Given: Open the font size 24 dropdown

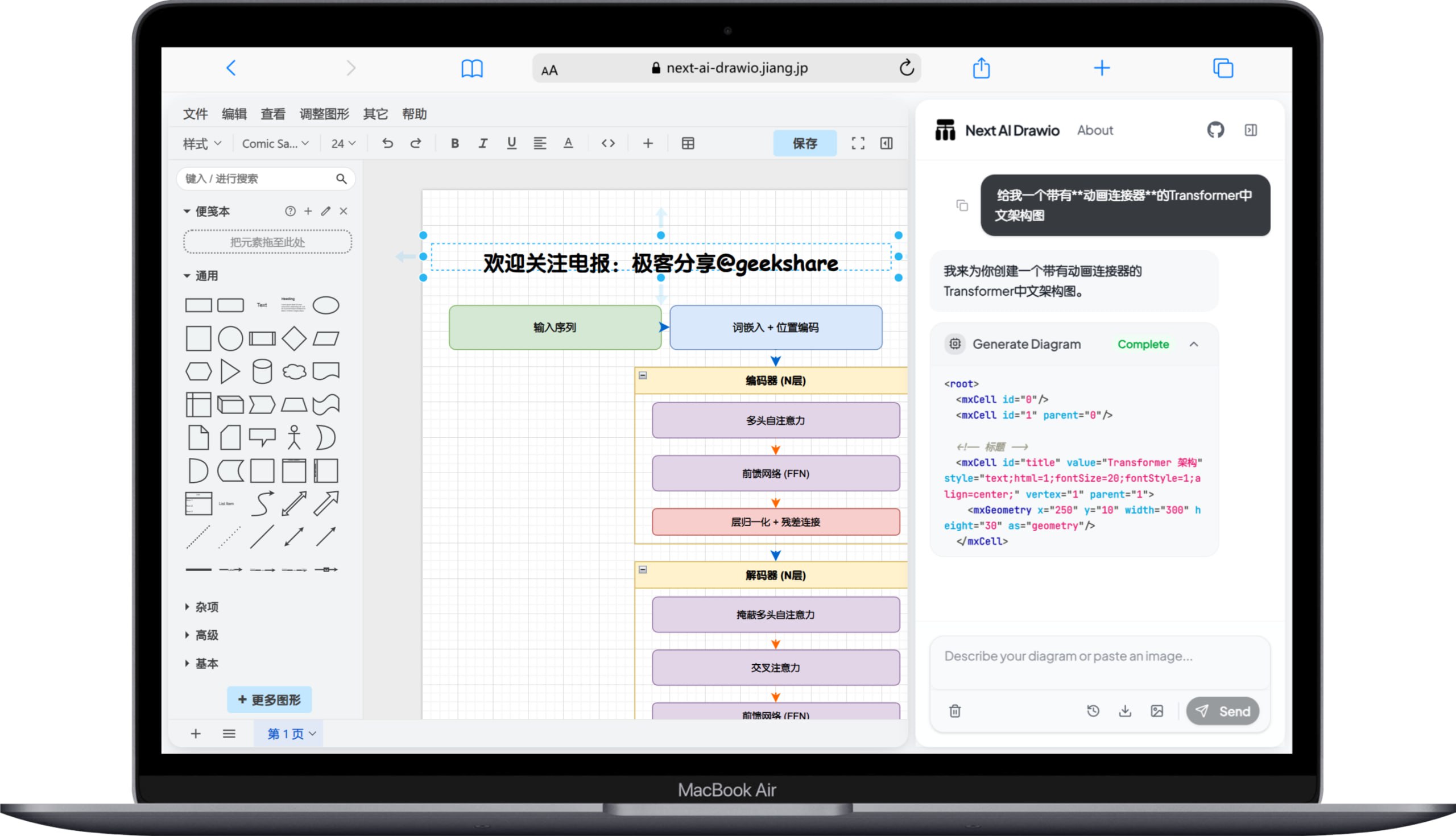Looking at the screenshot, I should pyautogui.click(x=344, y=143).
